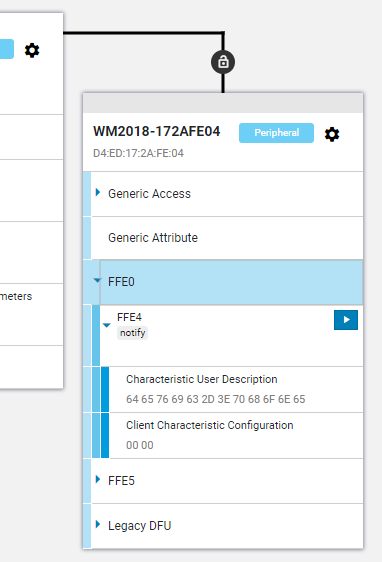The image size is (382, 562).
Task: Expand the FFE5 service
Action: 98,480
